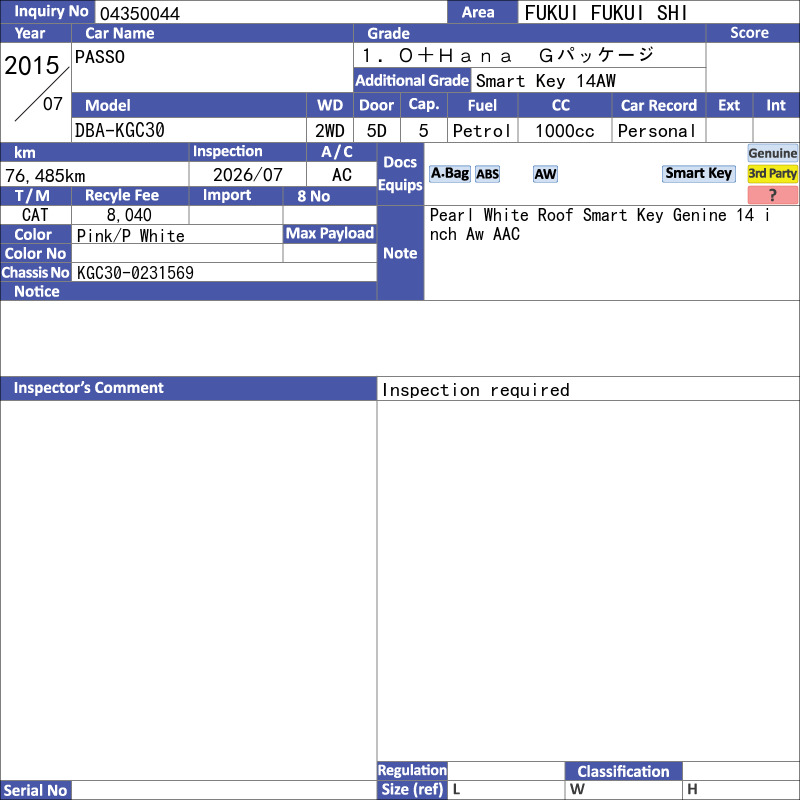Click the Additional Grade label
The width and height of the screenshot is (800, 800).
tap(412, 81)
